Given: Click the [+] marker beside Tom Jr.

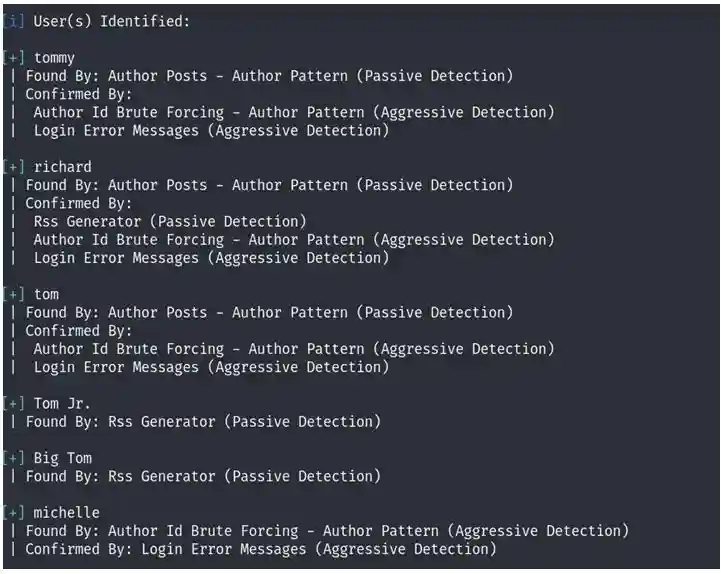Looking at the screenshot, I should (13, 404).
